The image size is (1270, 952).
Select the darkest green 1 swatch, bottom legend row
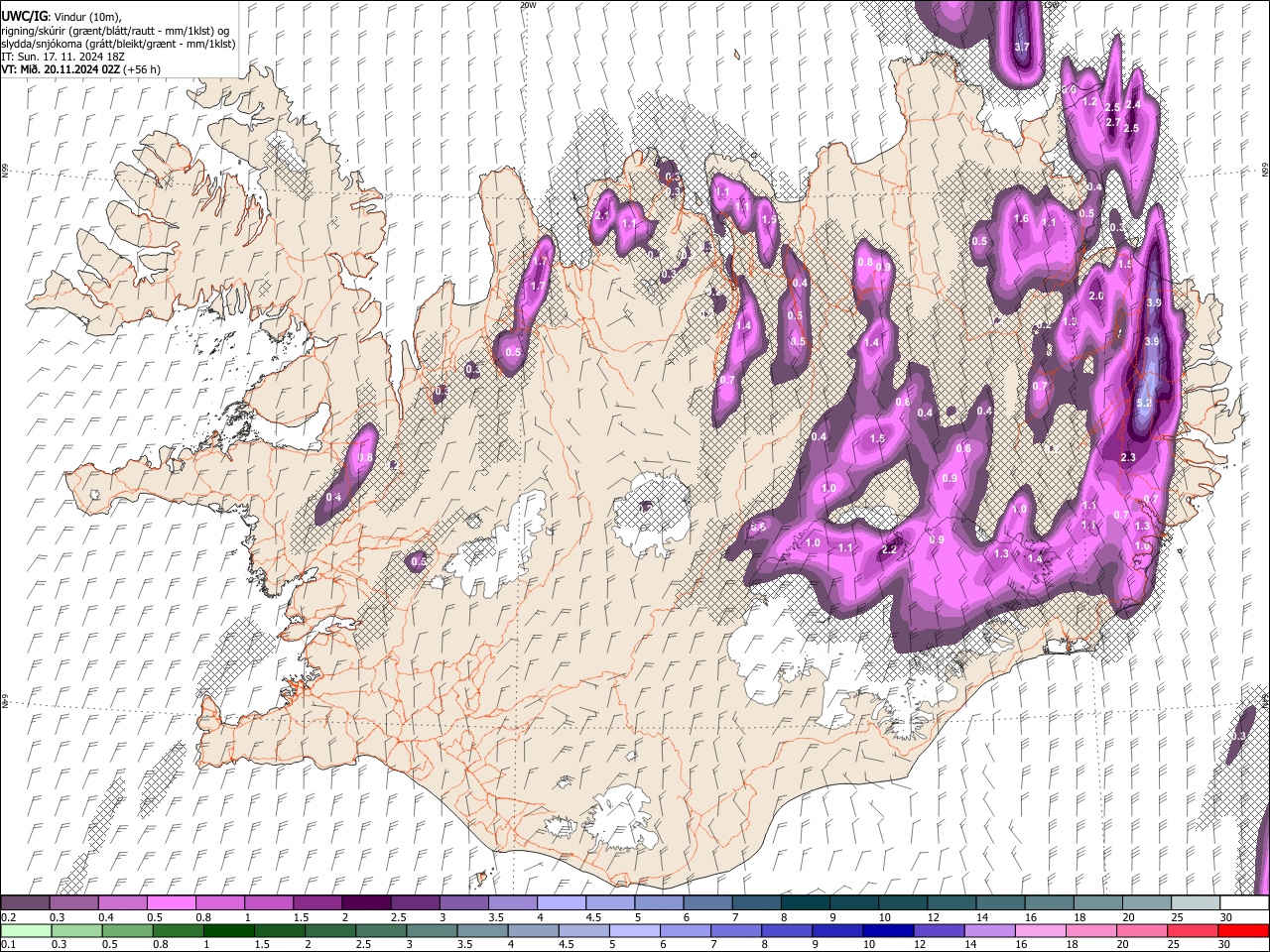(229, 930)
